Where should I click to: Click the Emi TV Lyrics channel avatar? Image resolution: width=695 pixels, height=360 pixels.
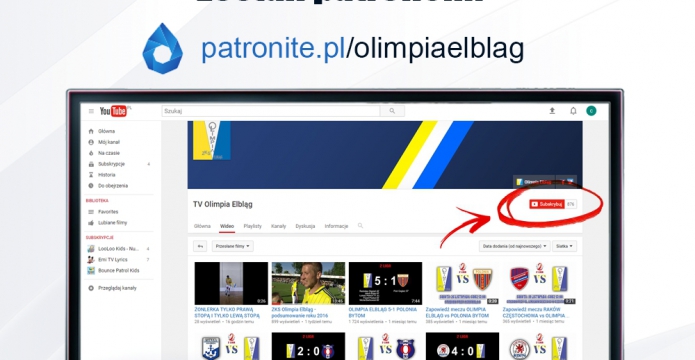click(91, 259)
